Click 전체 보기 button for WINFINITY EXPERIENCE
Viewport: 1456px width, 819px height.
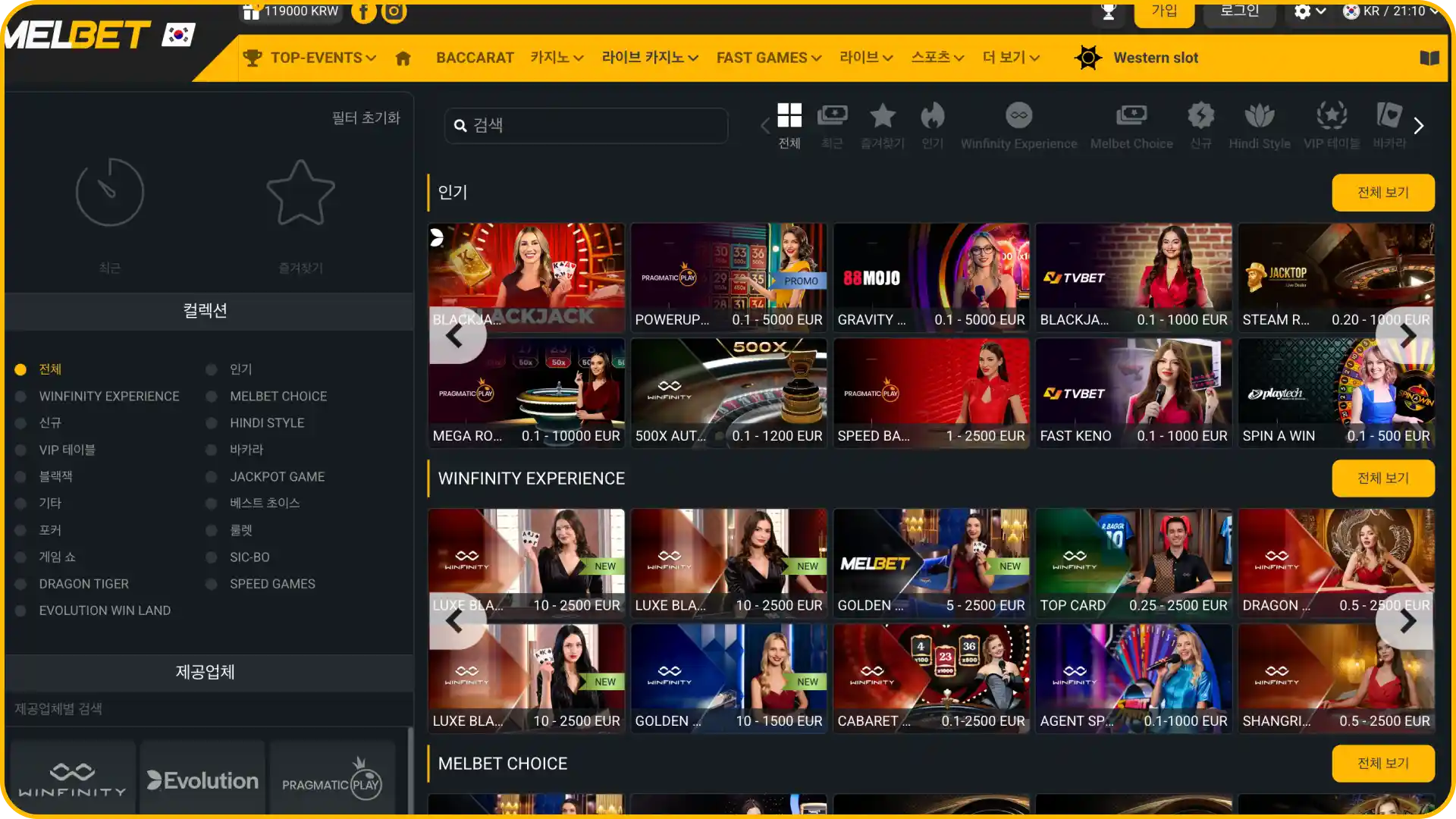click(1383, 479)
